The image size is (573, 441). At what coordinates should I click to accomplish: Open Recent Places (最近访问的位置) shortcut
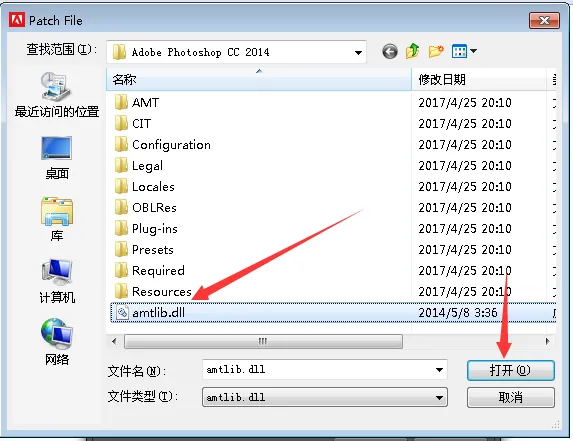pyautogui.click(x=57, y=95)
